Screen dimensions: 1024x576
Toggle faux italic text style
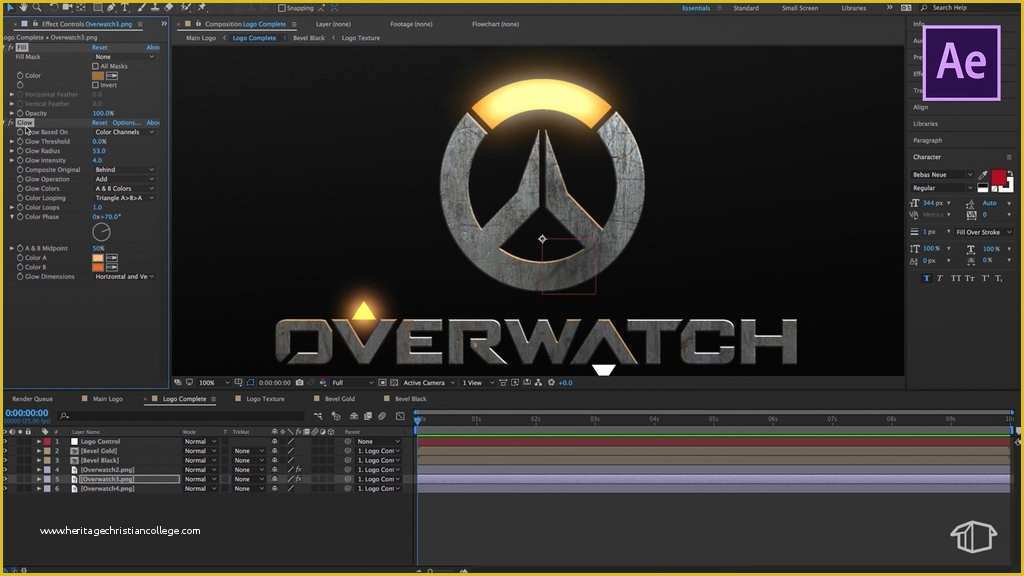(940, 278)
